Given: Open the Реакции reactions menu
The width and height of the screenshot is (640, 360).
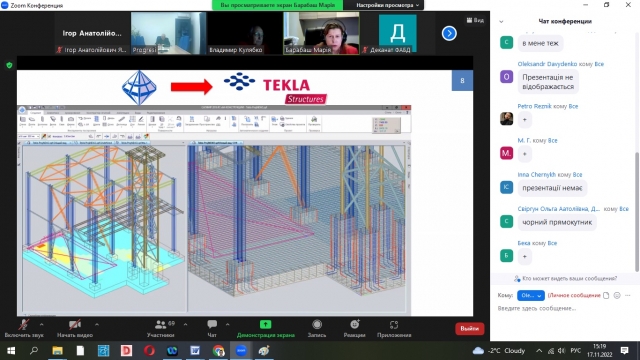Looking at the screenshot, I should 354,329.
